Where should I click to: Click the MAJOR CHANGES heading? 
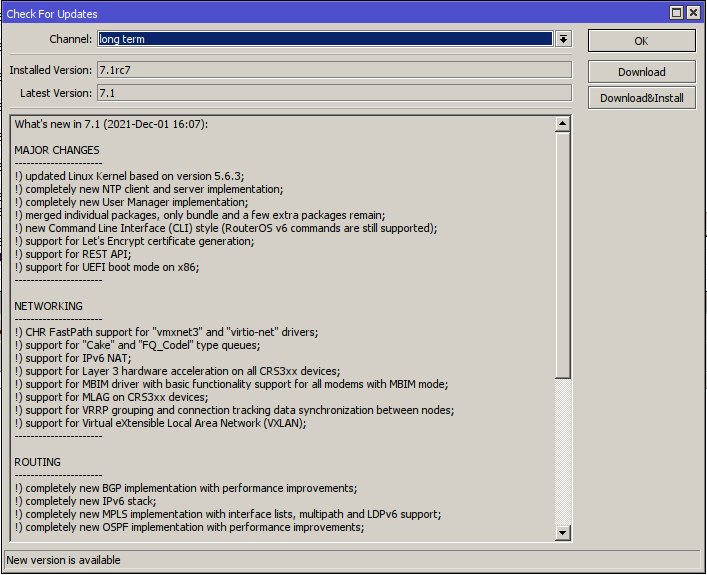click(57, 150)
